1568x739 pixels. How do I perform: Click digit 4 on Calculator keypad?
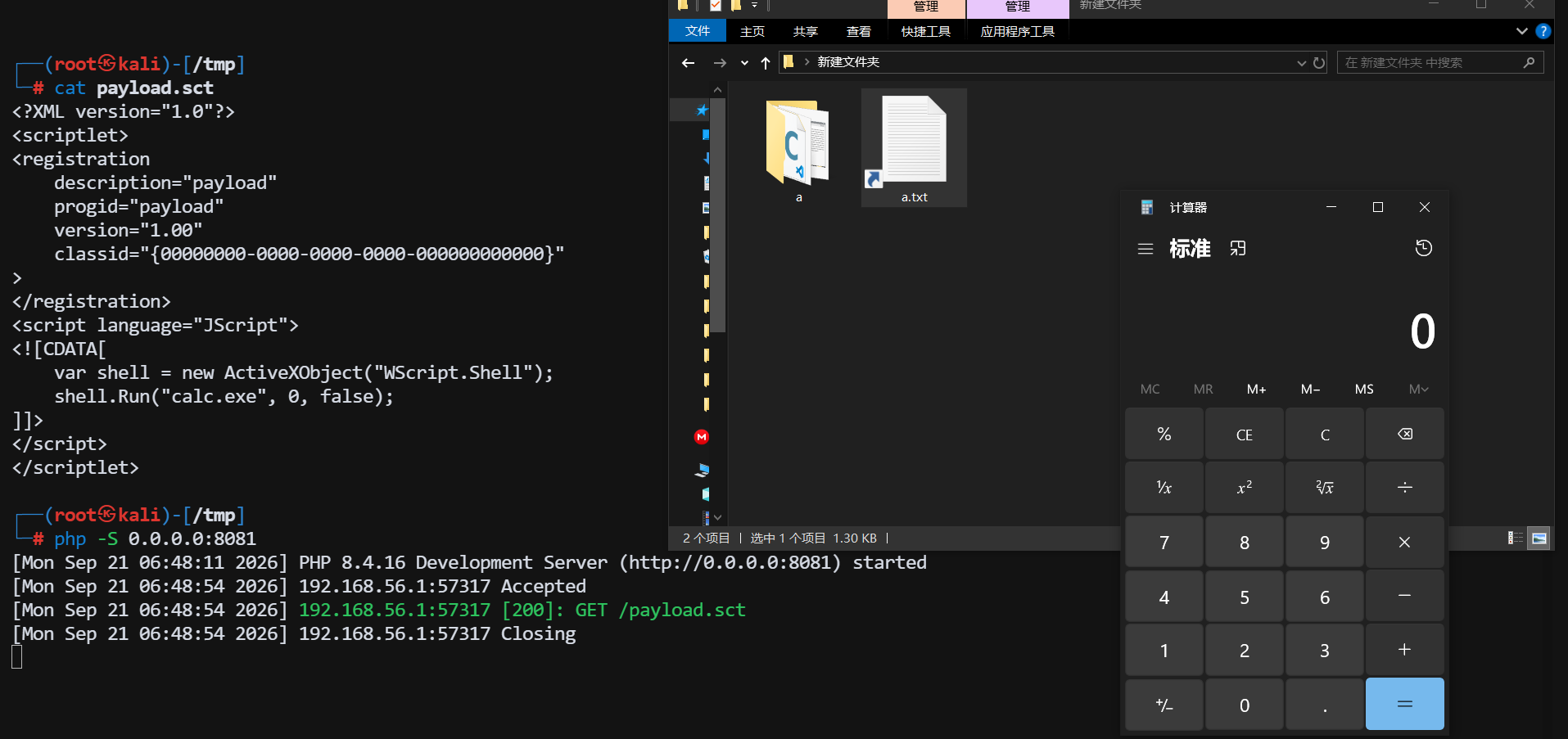1164,596
